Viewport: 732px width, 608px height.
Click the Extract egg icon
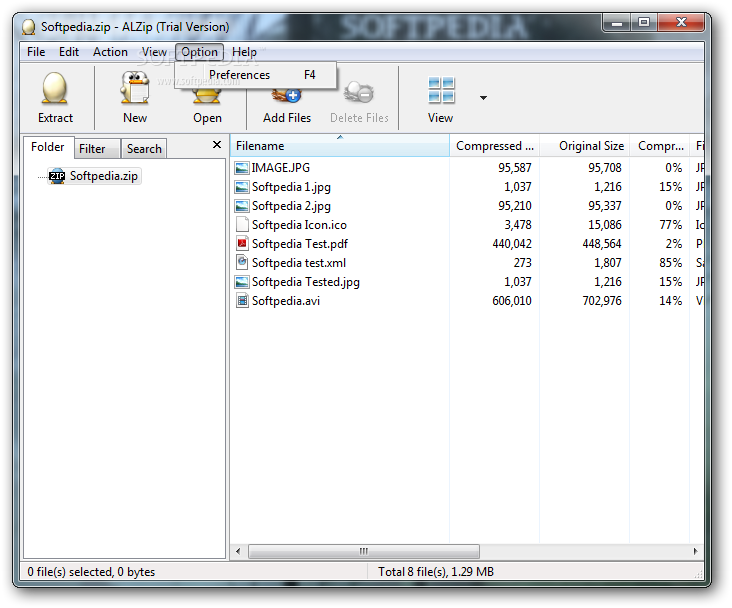point(55,88)
